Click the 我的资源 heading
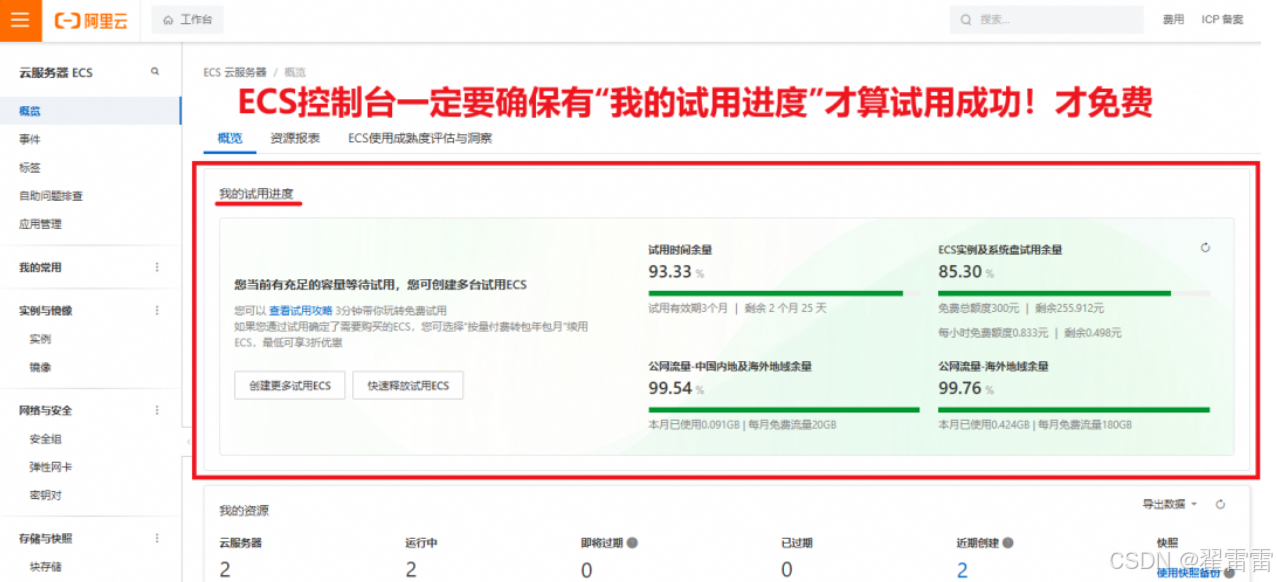The height and width of the screenshot is (582, 1277). (244, 510)
